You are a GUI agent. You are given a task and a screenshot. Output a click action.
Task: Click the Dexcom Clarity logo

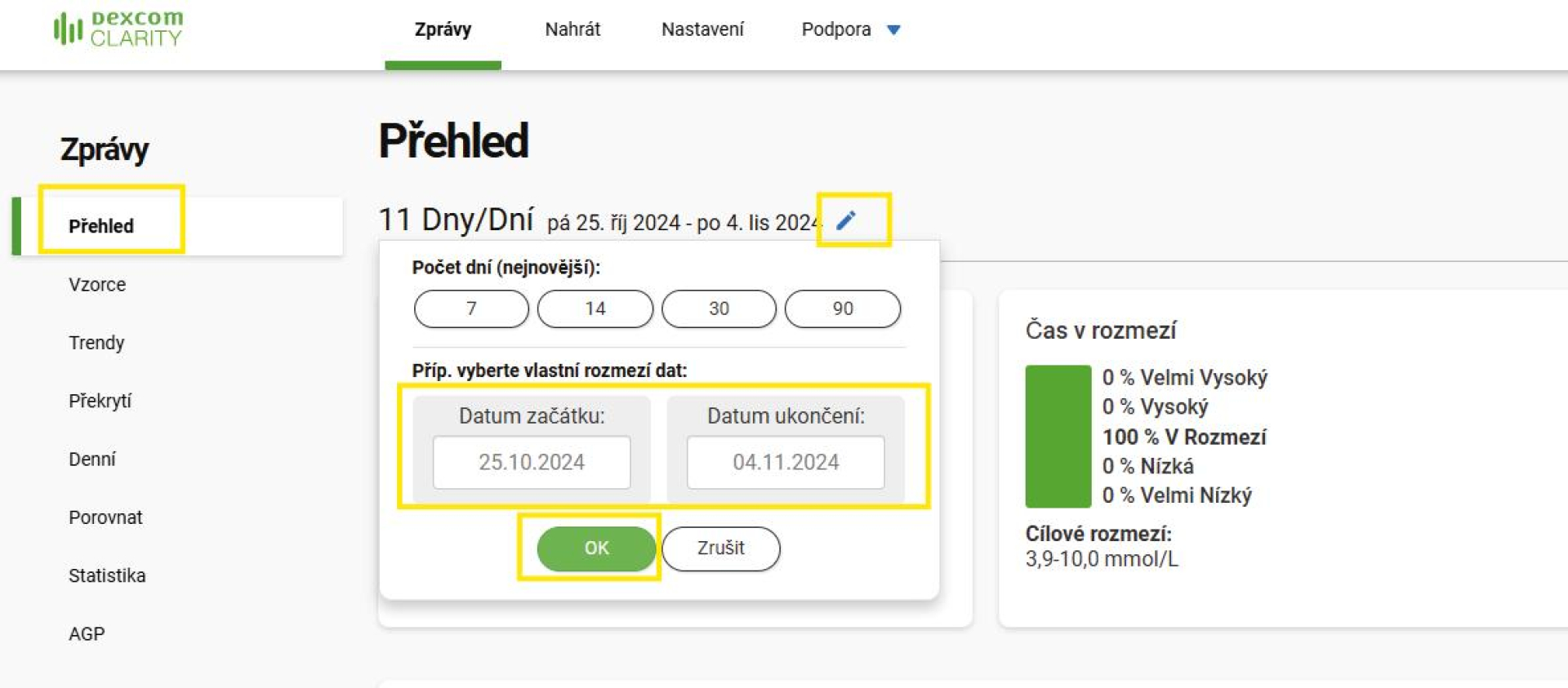pyautogui.click(x=117, y=28)
